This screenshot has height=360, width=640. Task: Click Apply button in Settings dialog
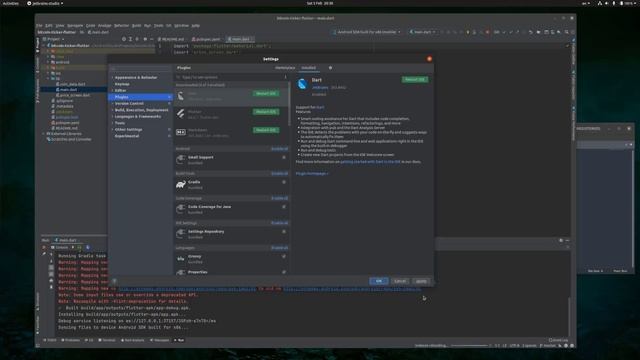(x=421, y=281)
